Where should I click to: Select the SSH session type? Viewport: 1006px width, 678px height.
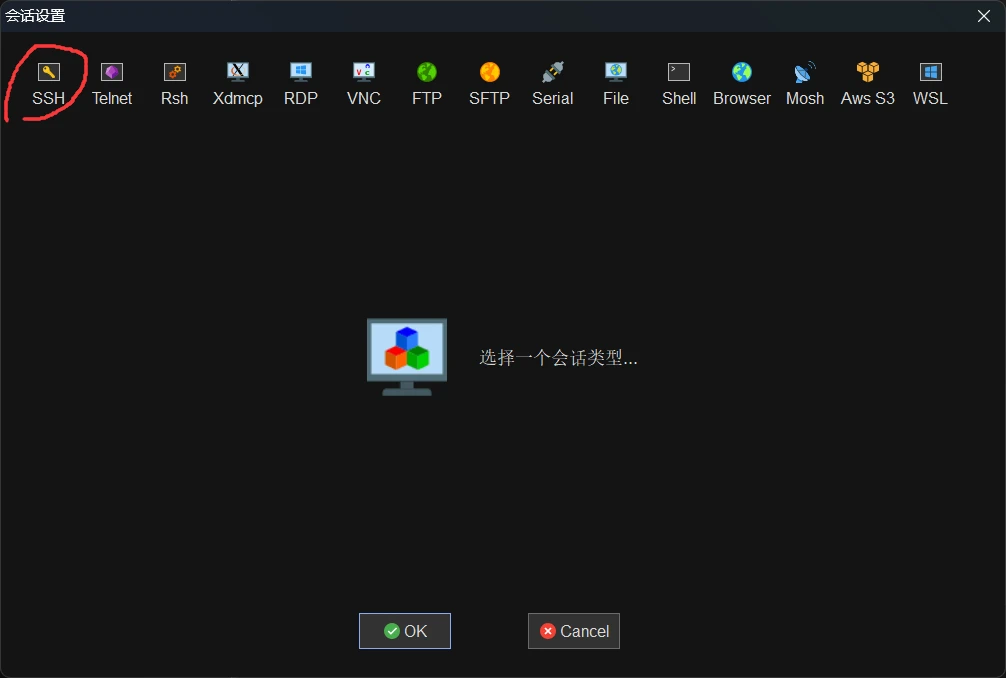pos(49,84)
